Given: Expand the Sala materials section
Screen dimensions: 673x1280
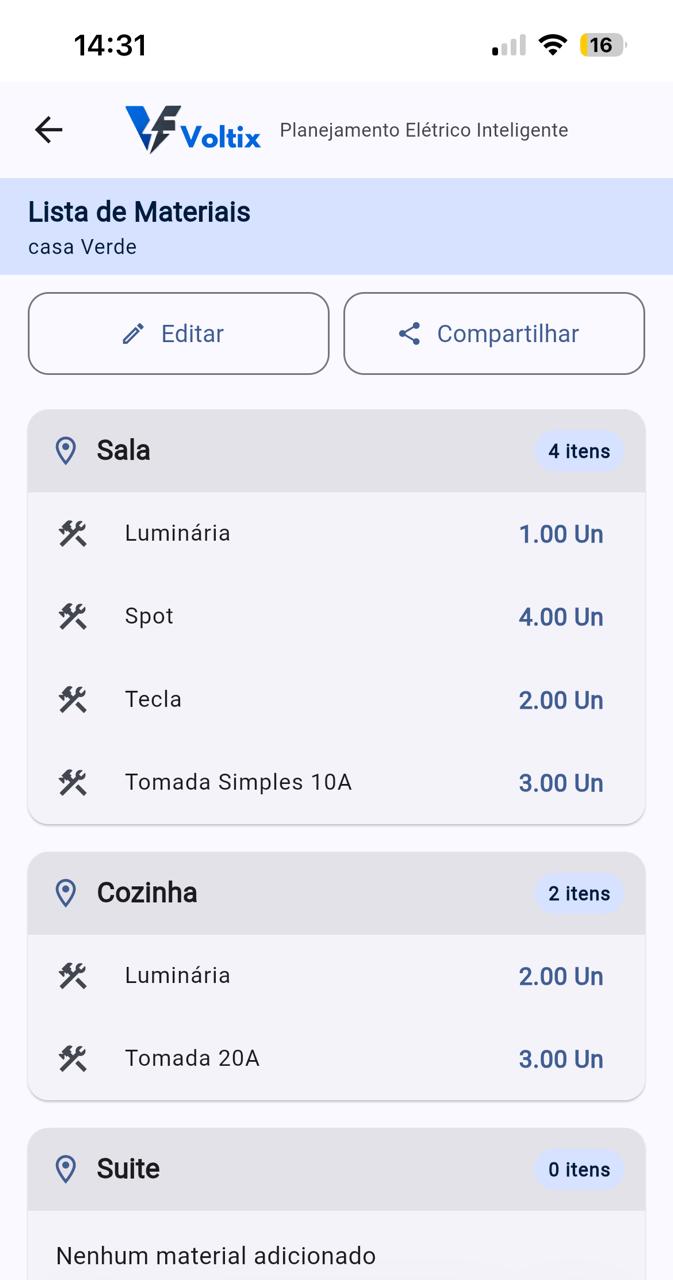Looking at the screenshot, I should [x=336, y=450].
